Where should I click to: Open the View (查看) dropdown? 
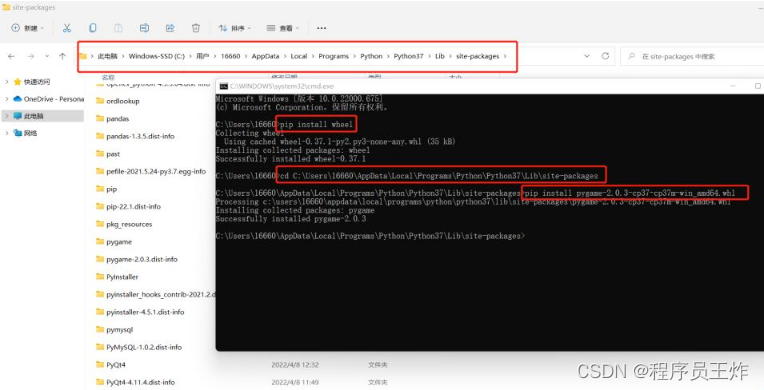pyautogui.click(x=283, y=28)
